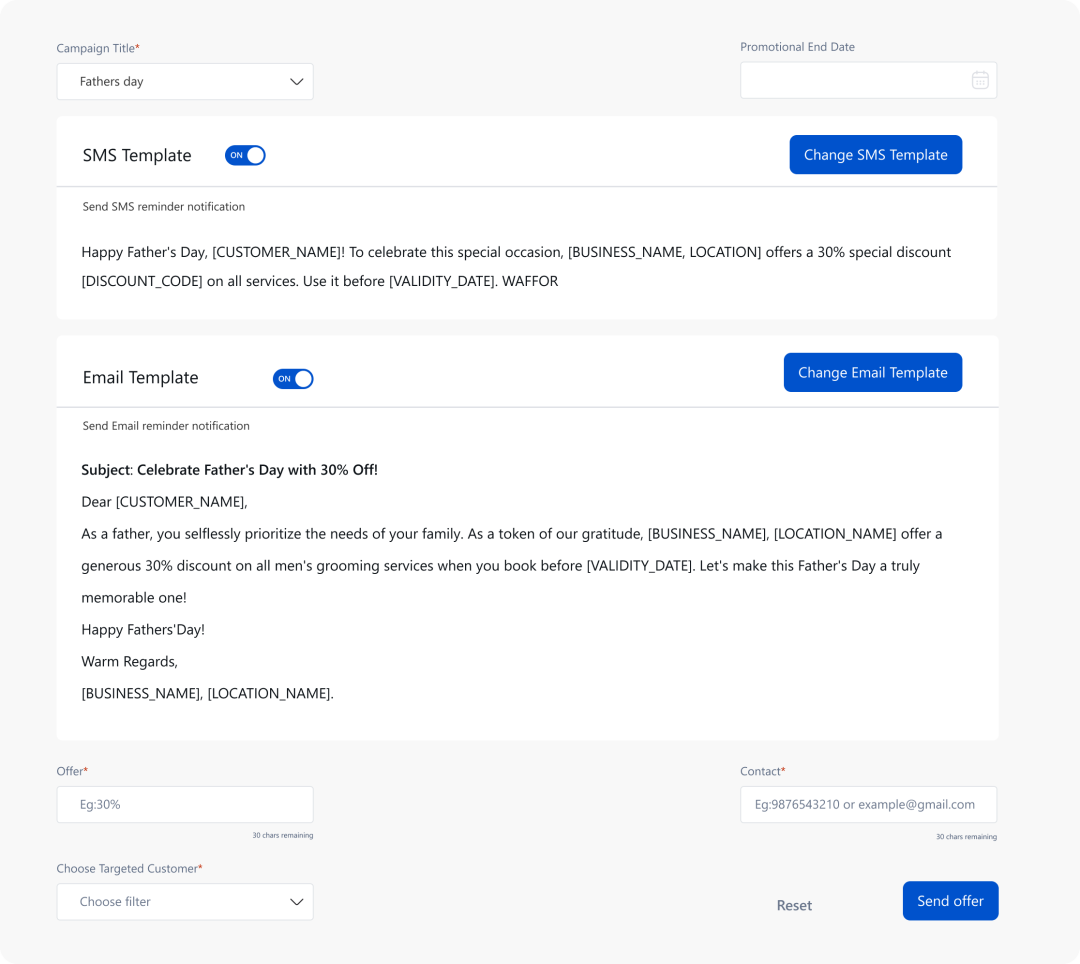Turn off the SMS Template switch
Image resolution: width=1080 pixels, height=964 pixels.
click(245, 155)
